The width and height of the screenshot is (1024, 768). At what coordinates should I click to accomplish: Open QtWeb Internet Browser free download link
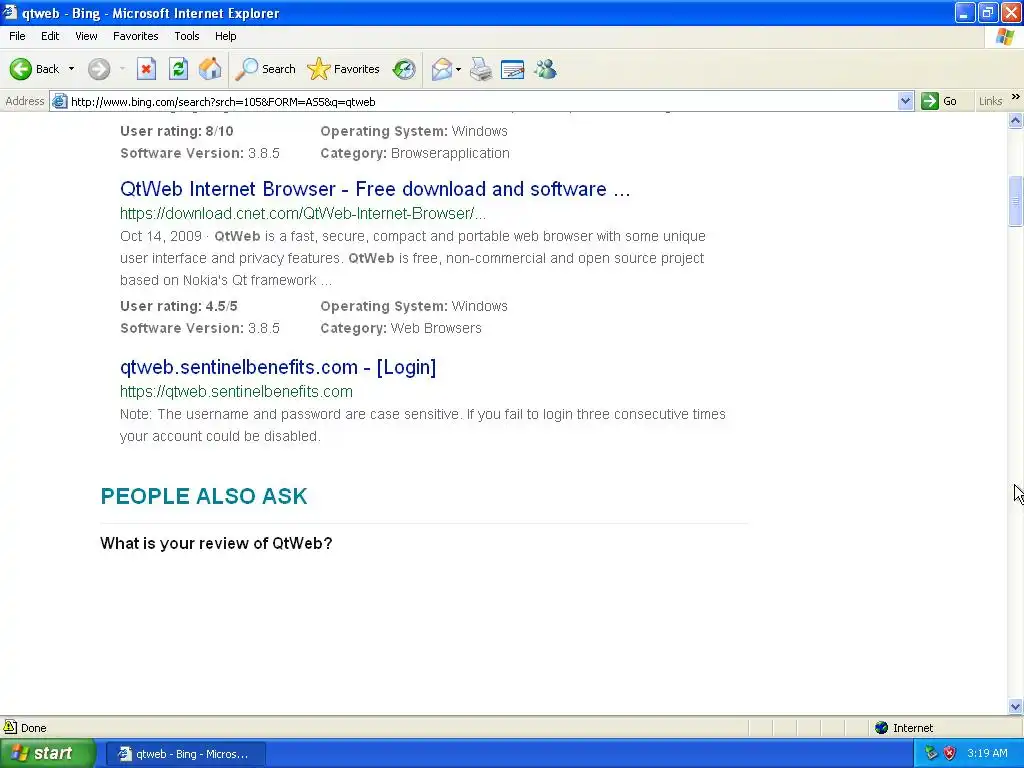pyautogui.click(x=375, y=189)
